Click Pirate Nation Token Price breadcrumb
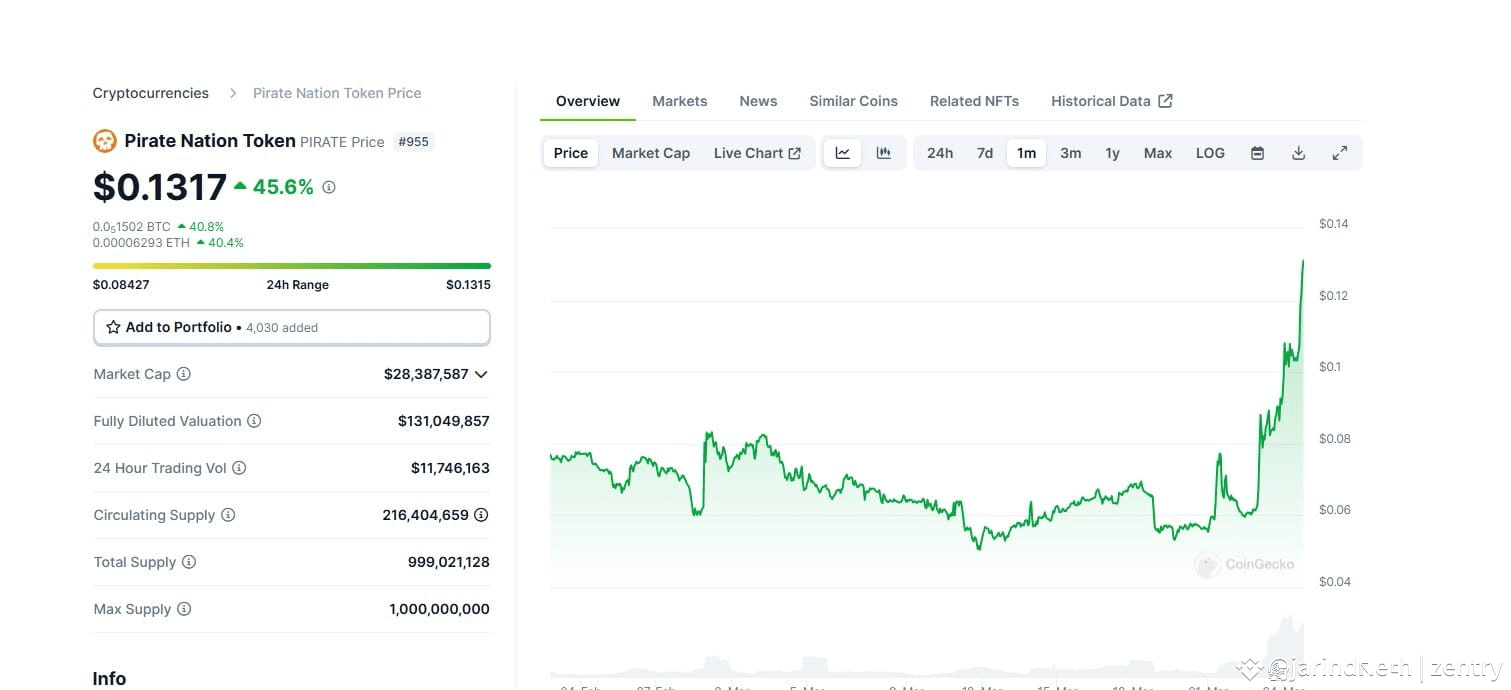Screen dimensions: 1511x690 (337, 93)
